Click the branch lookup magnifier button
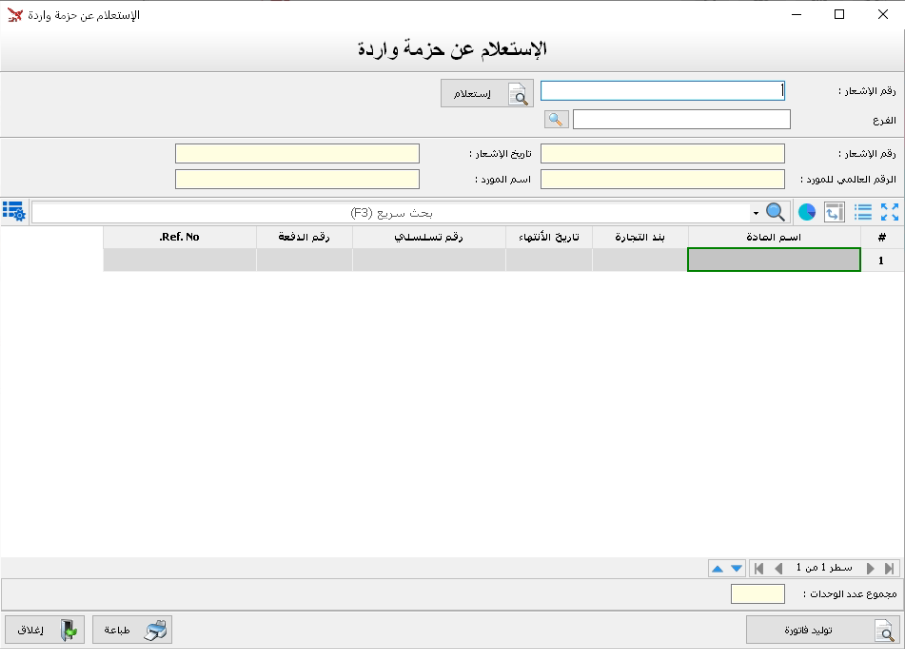Viewport: 905px width, 649px height. coord(556,120)
